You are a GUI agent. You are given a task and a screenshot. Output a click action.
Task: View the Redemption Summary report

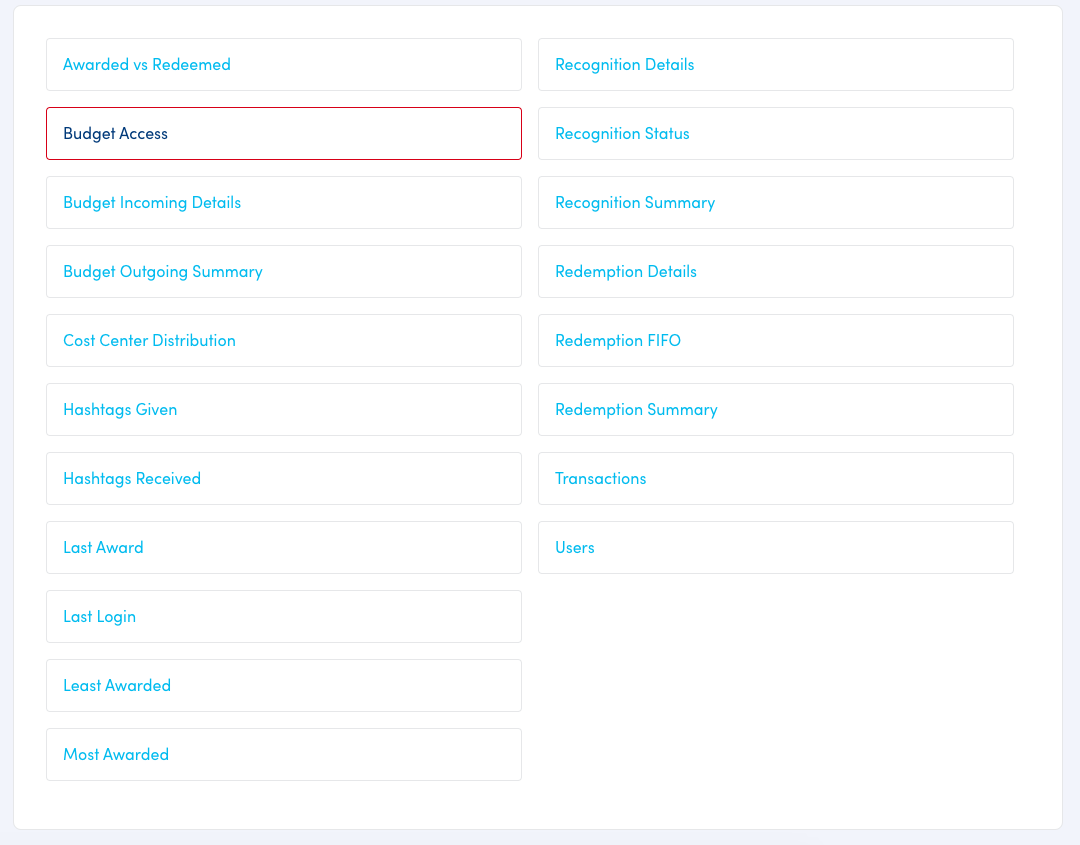click(x=636, y=410)
